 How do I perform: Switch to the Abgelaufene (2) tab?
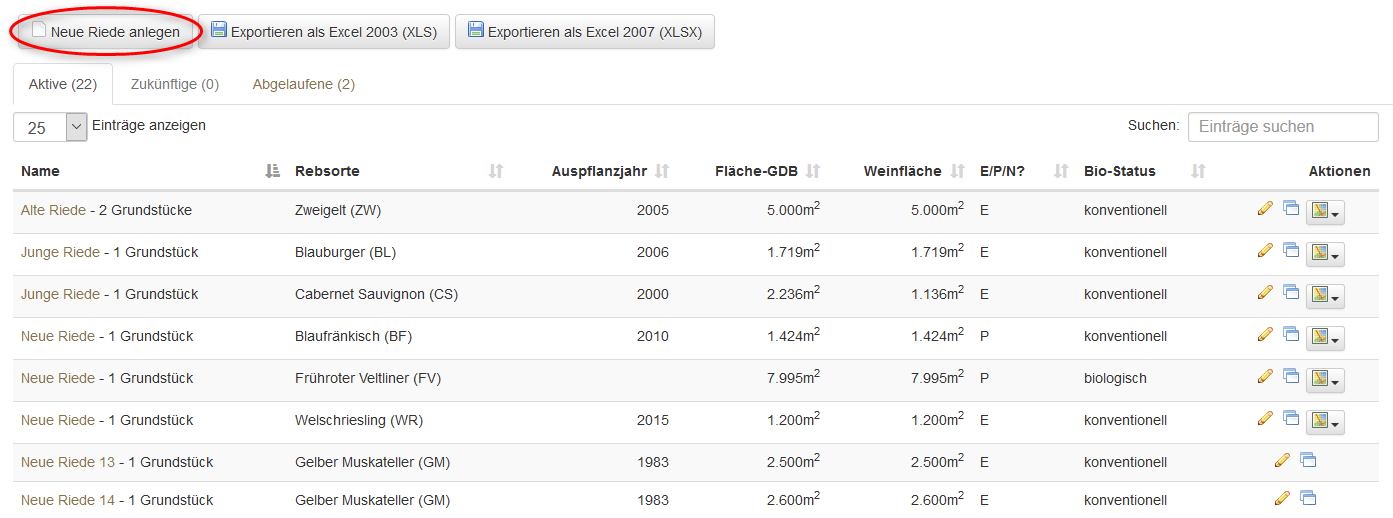303,84
